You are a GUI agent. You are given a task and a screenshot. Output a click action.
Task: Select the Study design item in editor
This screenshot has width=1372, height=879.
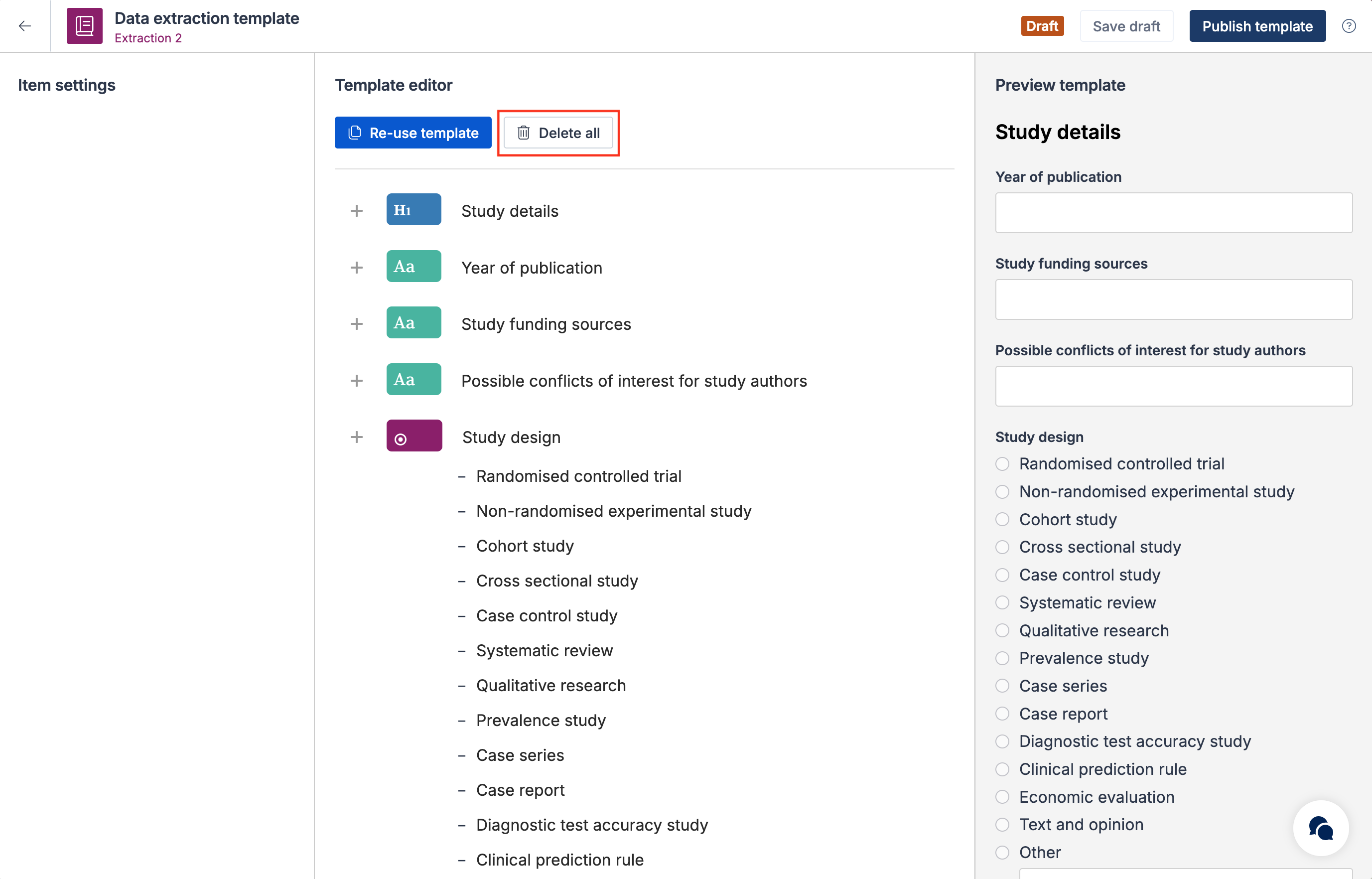[x=511, y=437]
